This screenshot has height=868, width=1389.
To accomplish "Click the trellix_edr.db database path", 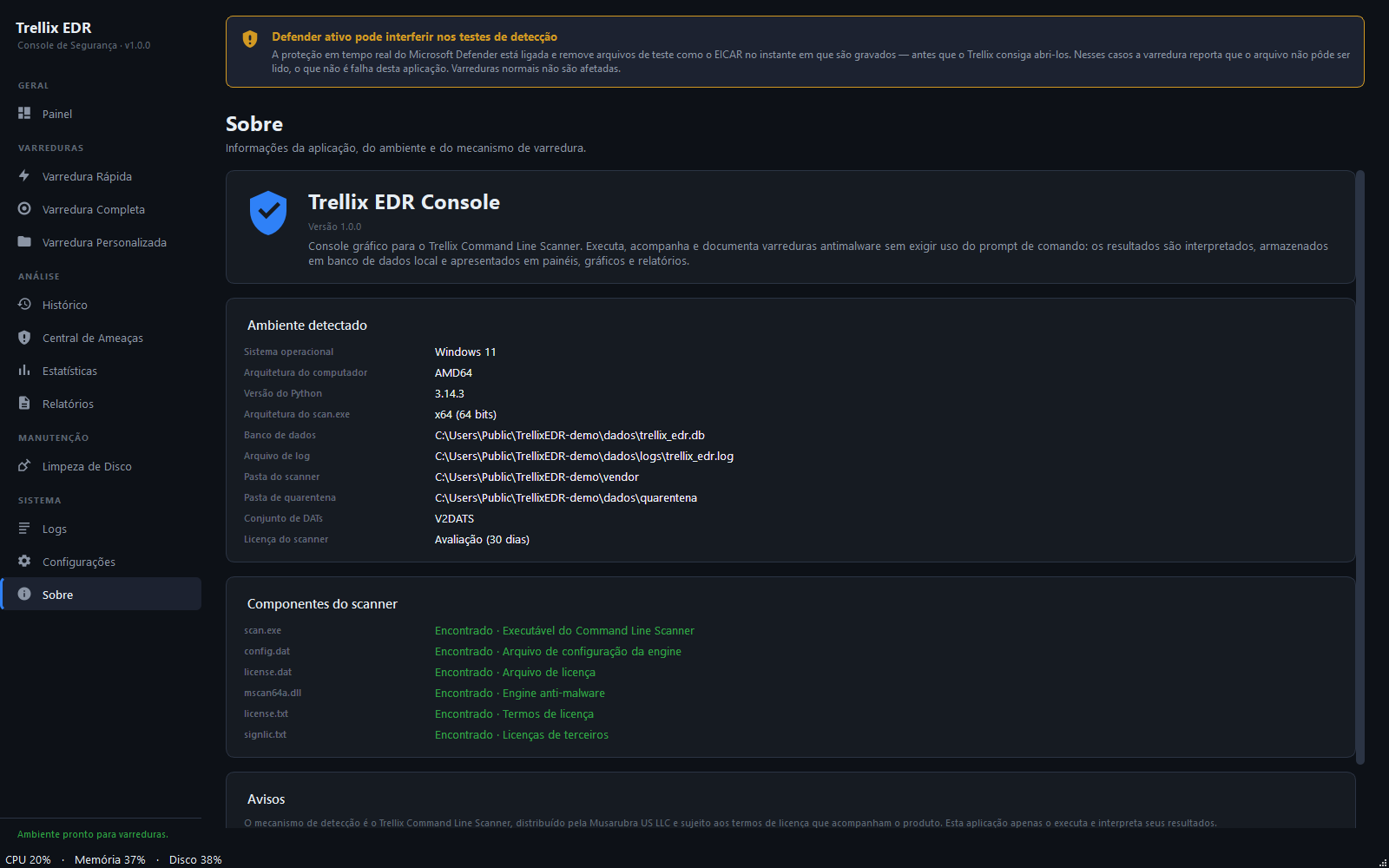I will [x=569, y=435].
